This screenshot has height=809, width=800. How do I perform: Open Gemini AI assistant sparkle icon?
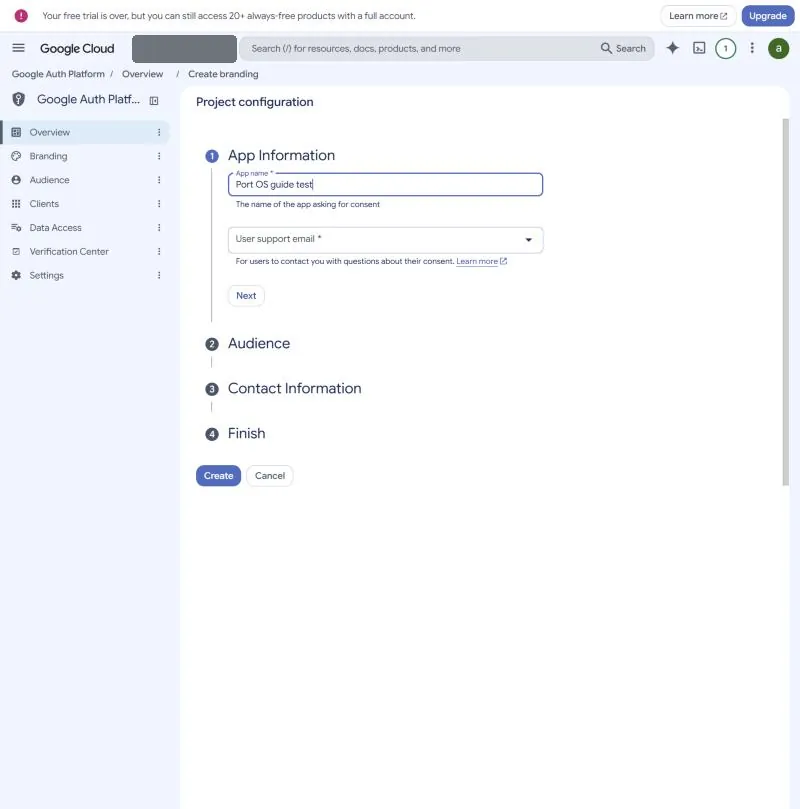[673, 48]
